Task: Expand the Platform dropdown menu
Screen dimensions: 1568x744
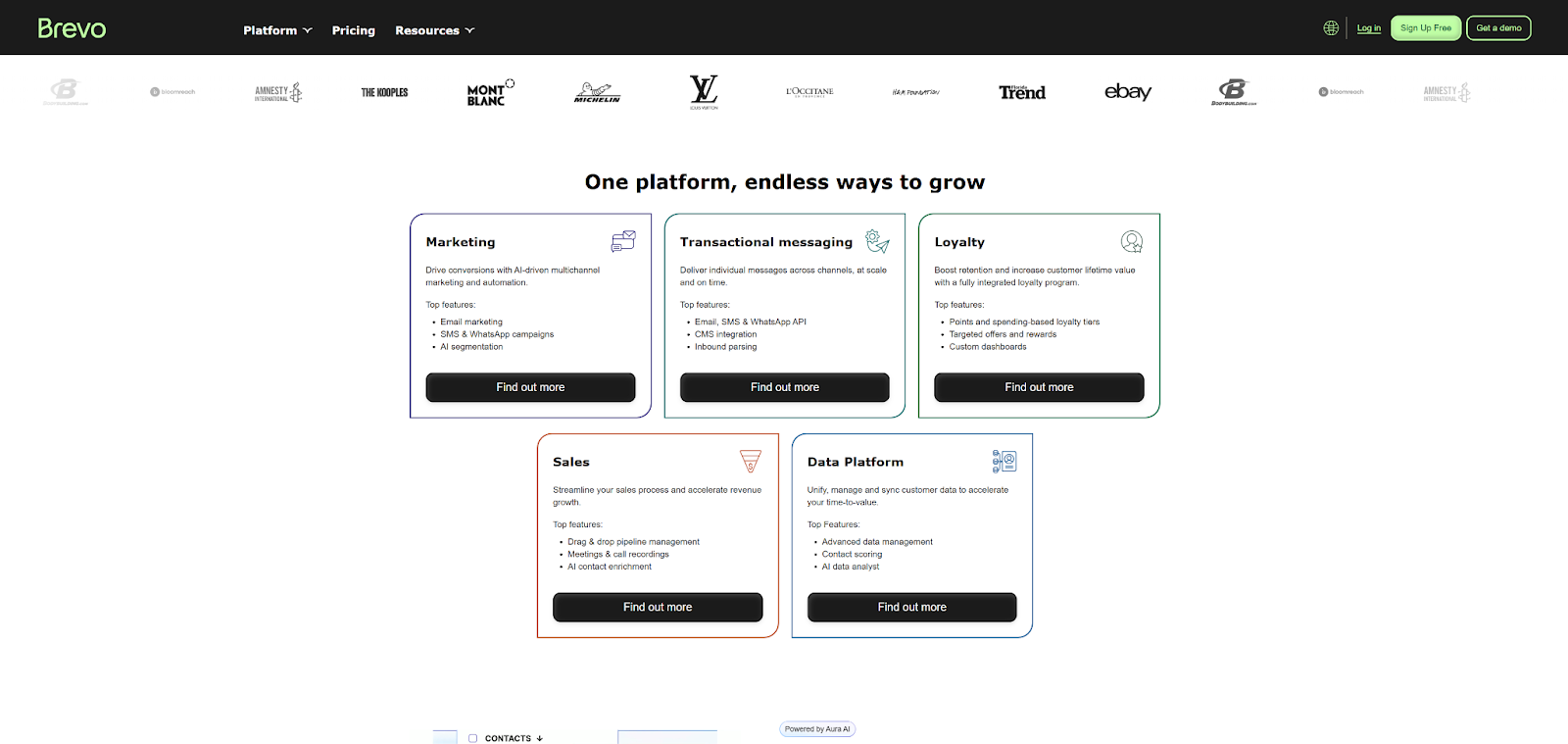Action: 277,30
